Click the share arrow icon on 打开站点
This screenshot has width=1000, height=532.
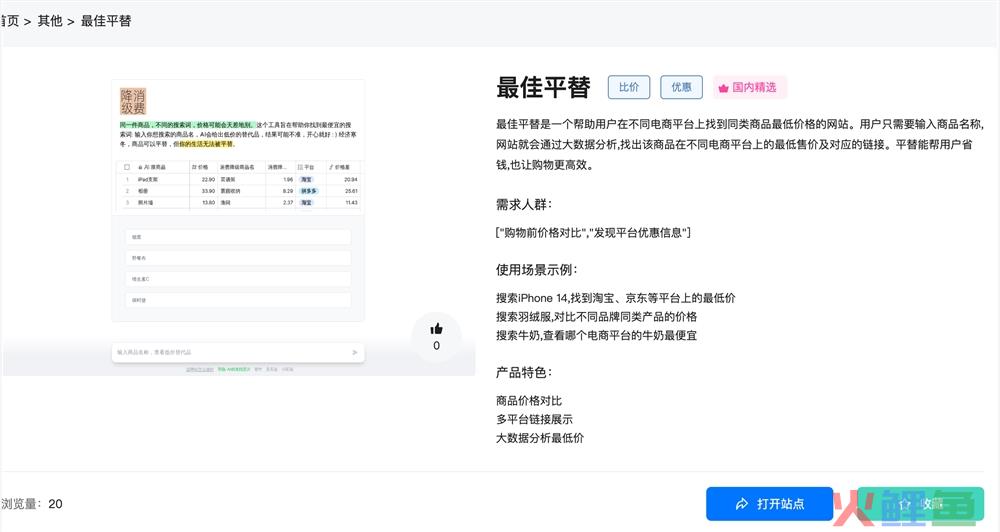[x=742, y=504]
